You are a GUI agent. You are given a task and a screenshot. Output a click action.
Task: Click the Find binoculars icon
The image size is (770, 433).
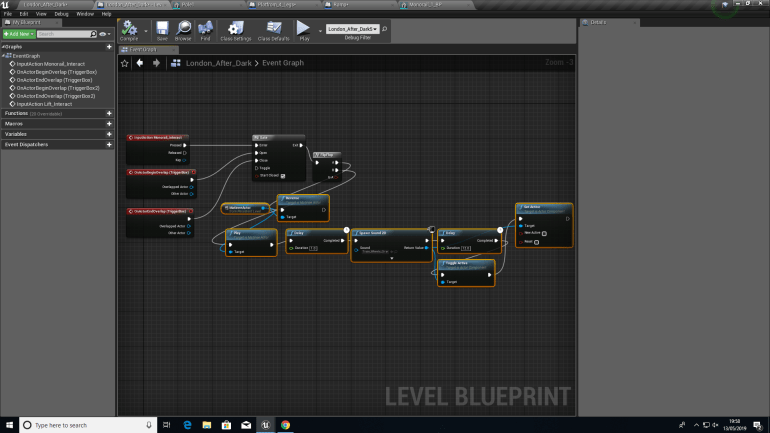[x=205, y=29]
